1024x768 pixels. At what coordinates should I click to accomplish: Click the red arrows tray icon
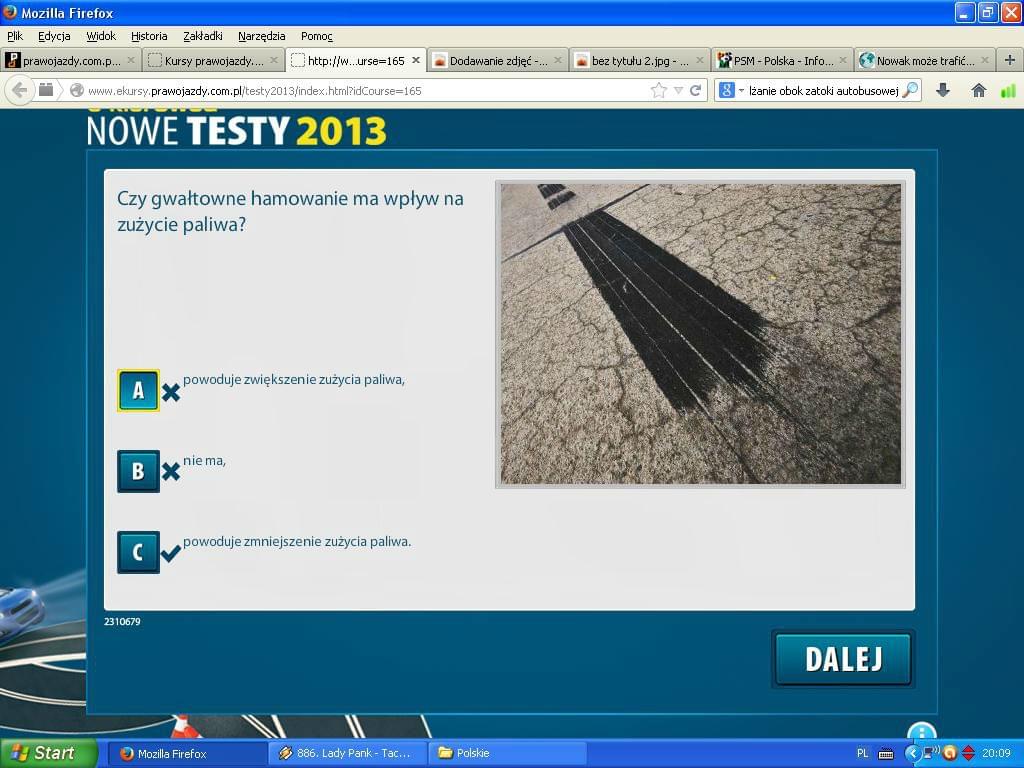(x=968, y=754)
